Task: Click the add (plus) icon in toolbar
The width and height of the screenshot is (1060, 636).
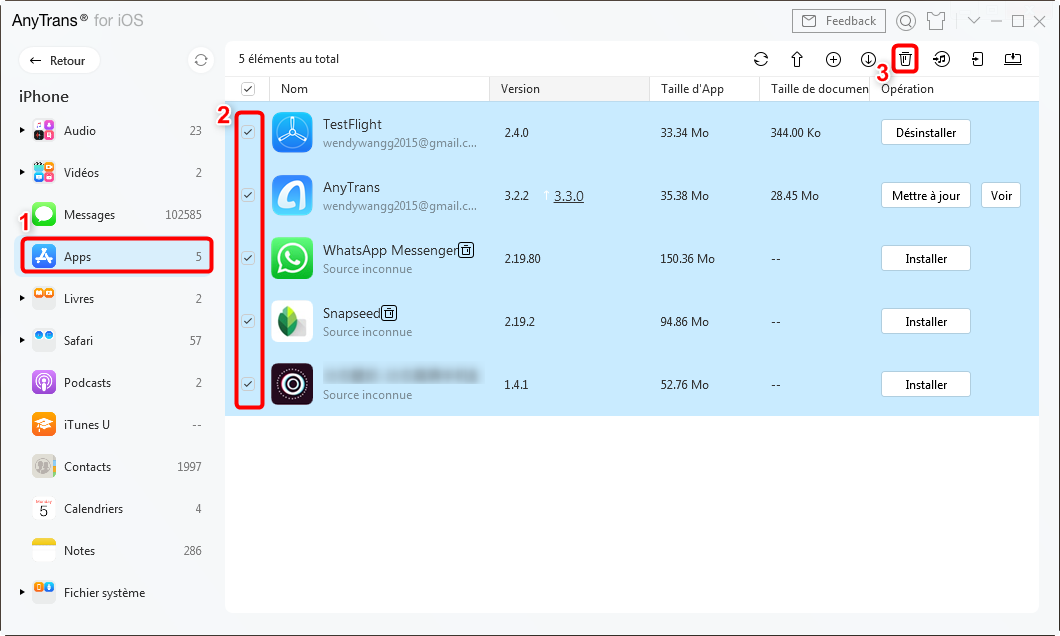Action: pos(833,59)
